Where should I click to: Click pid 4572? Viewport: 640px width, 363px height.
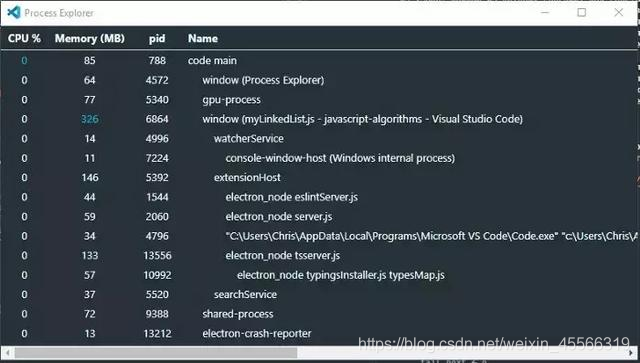(157, 80)
